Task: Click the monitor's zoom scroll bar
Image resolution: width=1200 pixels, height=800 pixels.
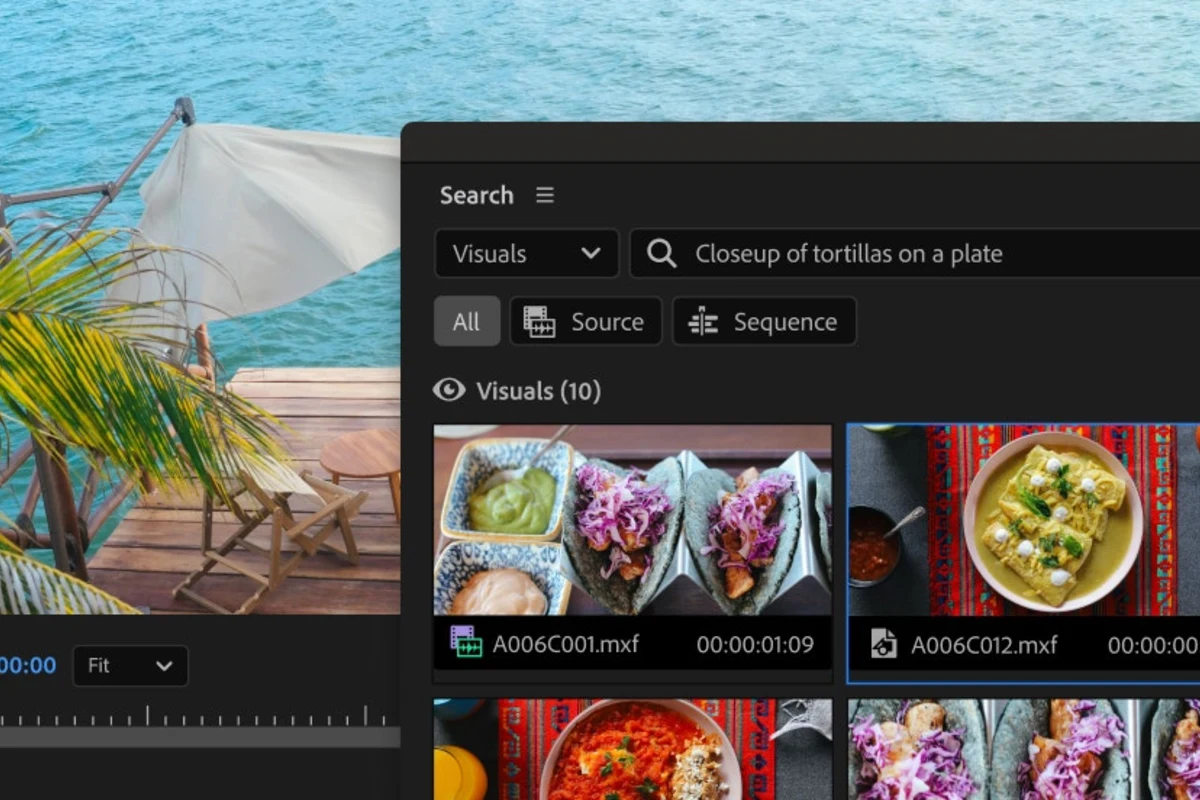Action: [x=200, y=738]
